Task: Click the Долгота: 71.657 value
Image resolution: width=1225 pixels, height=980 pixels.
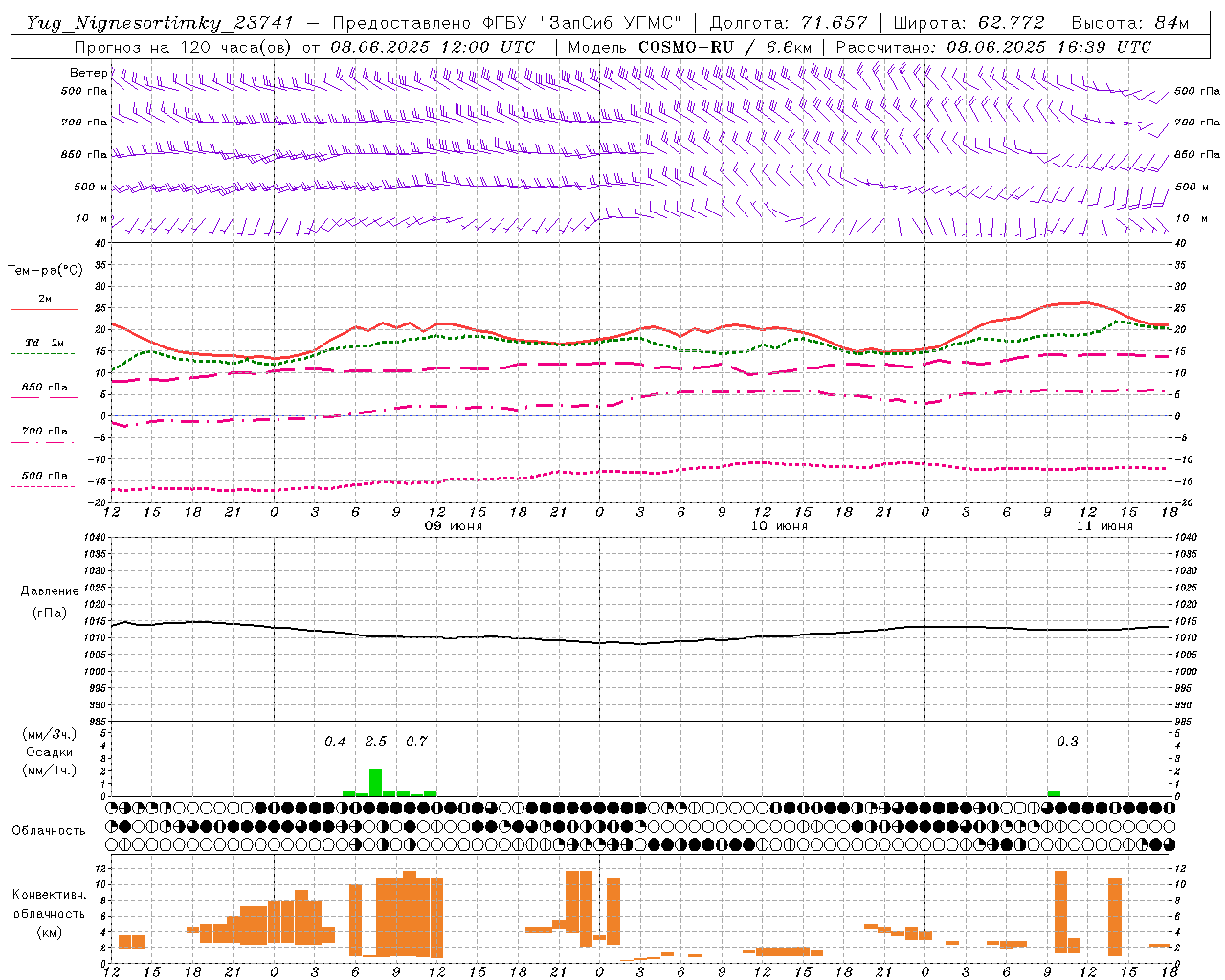Action: [x=788, y=23]
